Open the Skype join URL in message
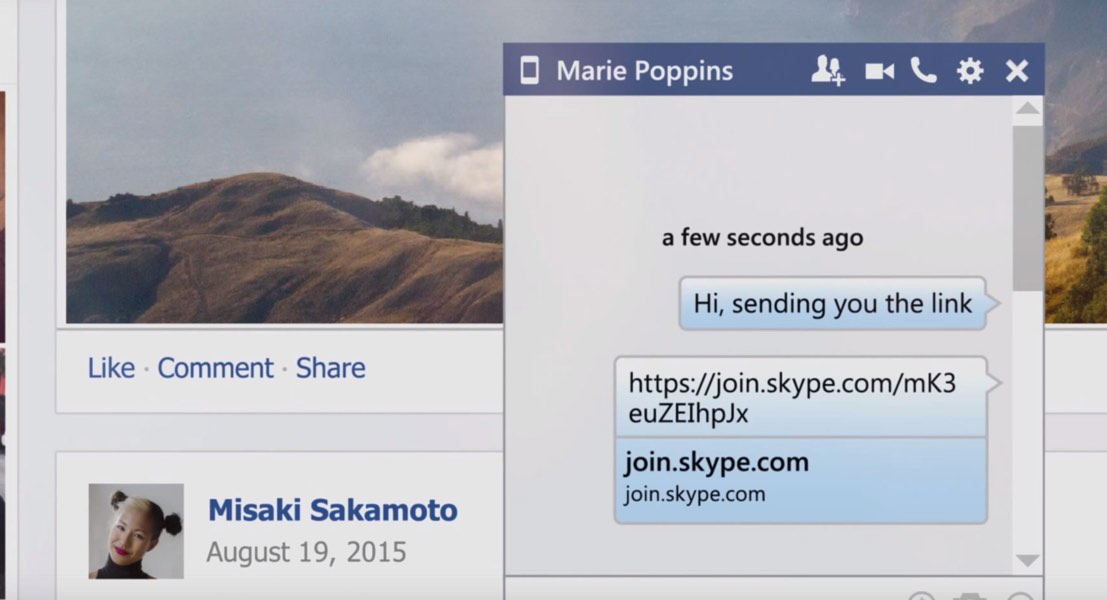Viewport: 1107px width, 600px height. pos(792,397)
